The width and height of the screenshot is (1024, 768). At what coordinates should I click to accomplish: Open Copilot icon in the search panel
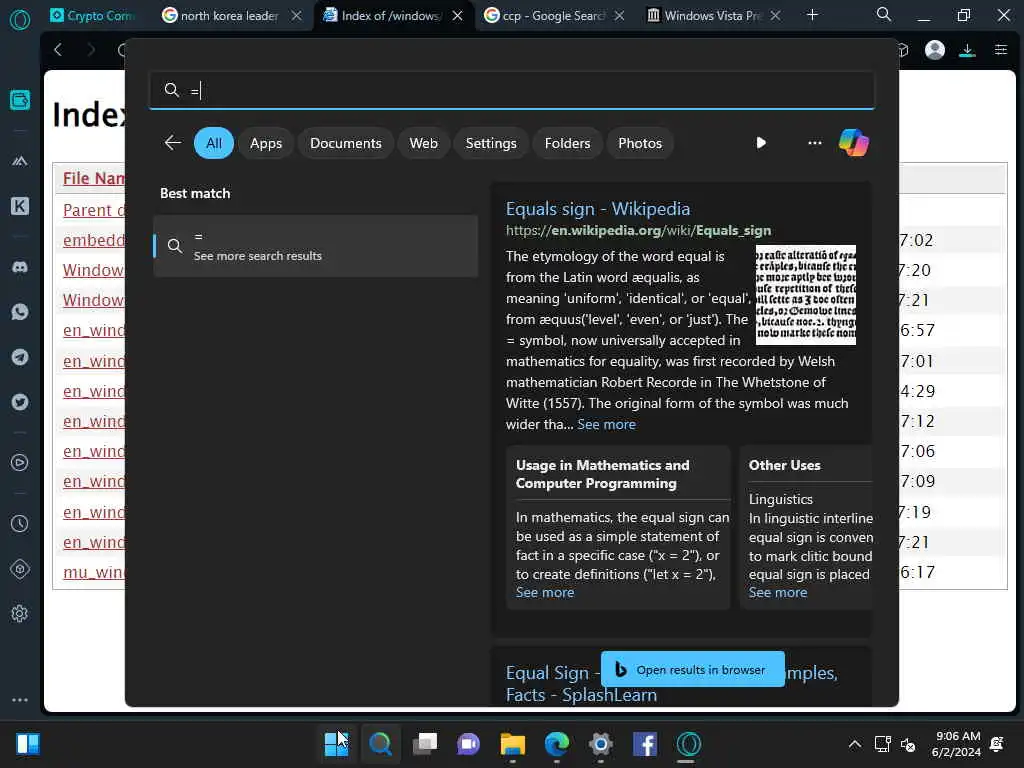coord(854,142)
